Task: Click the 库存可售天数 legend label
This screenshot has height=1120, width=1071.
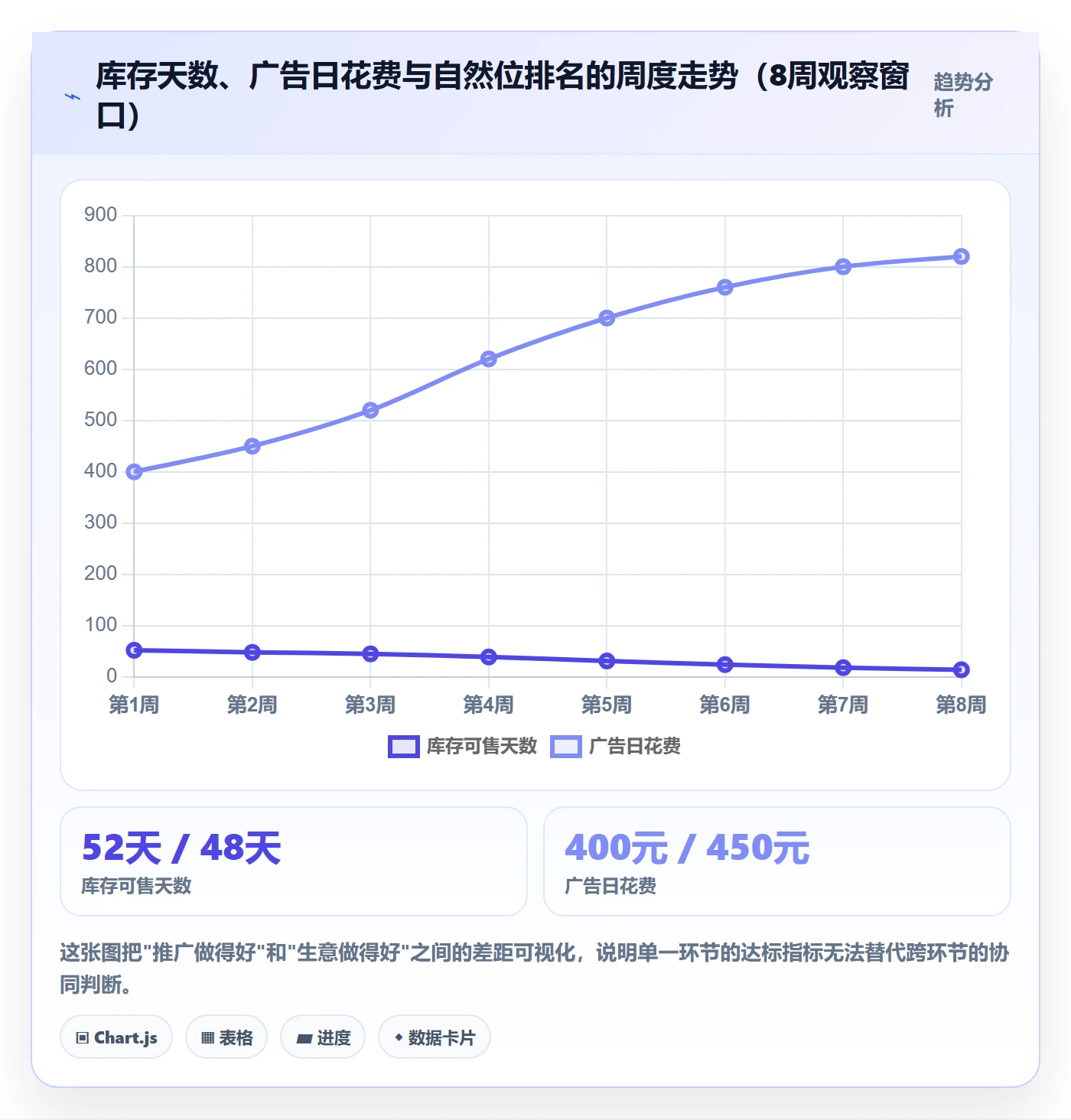Action: 482,747
